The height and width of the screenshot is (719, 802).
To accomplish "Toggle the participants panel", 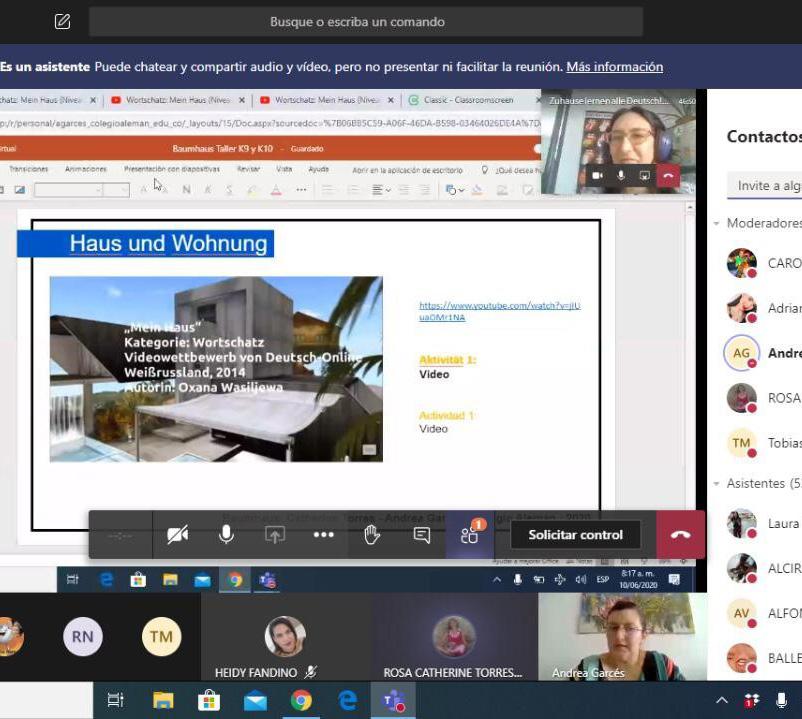I will [x=470, y=535].
